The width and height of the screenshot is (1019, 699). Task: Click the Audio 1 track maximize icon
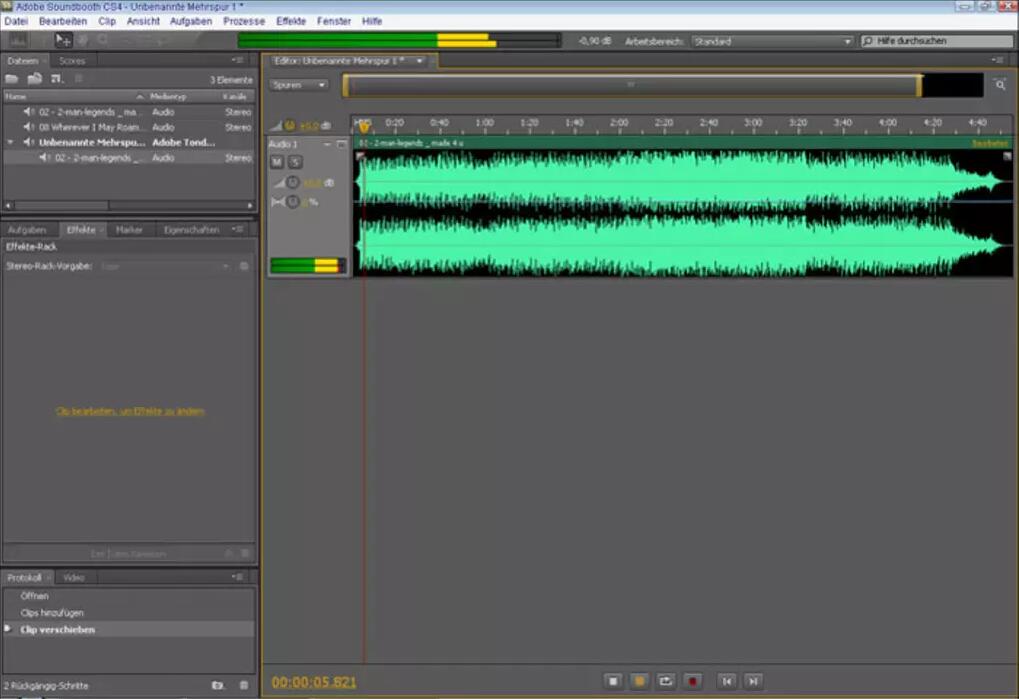click(x=341, y=144)
